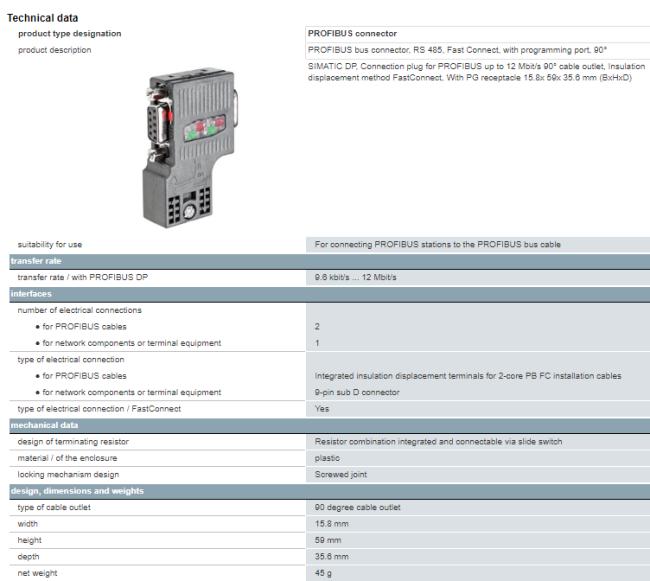This screenshot has height=581, width=650.
Task: Click the product description label
Action: 54,50
